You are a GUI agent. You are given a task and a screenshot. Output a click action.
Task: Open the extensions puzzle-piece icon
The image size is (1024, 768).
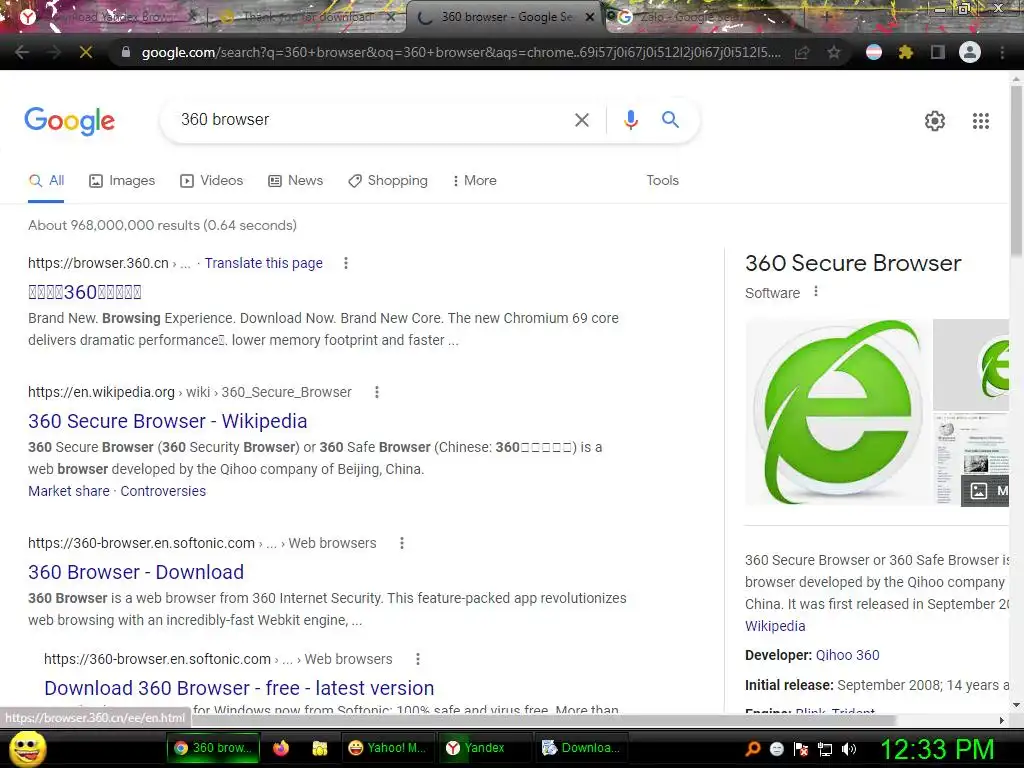(906, 52)
